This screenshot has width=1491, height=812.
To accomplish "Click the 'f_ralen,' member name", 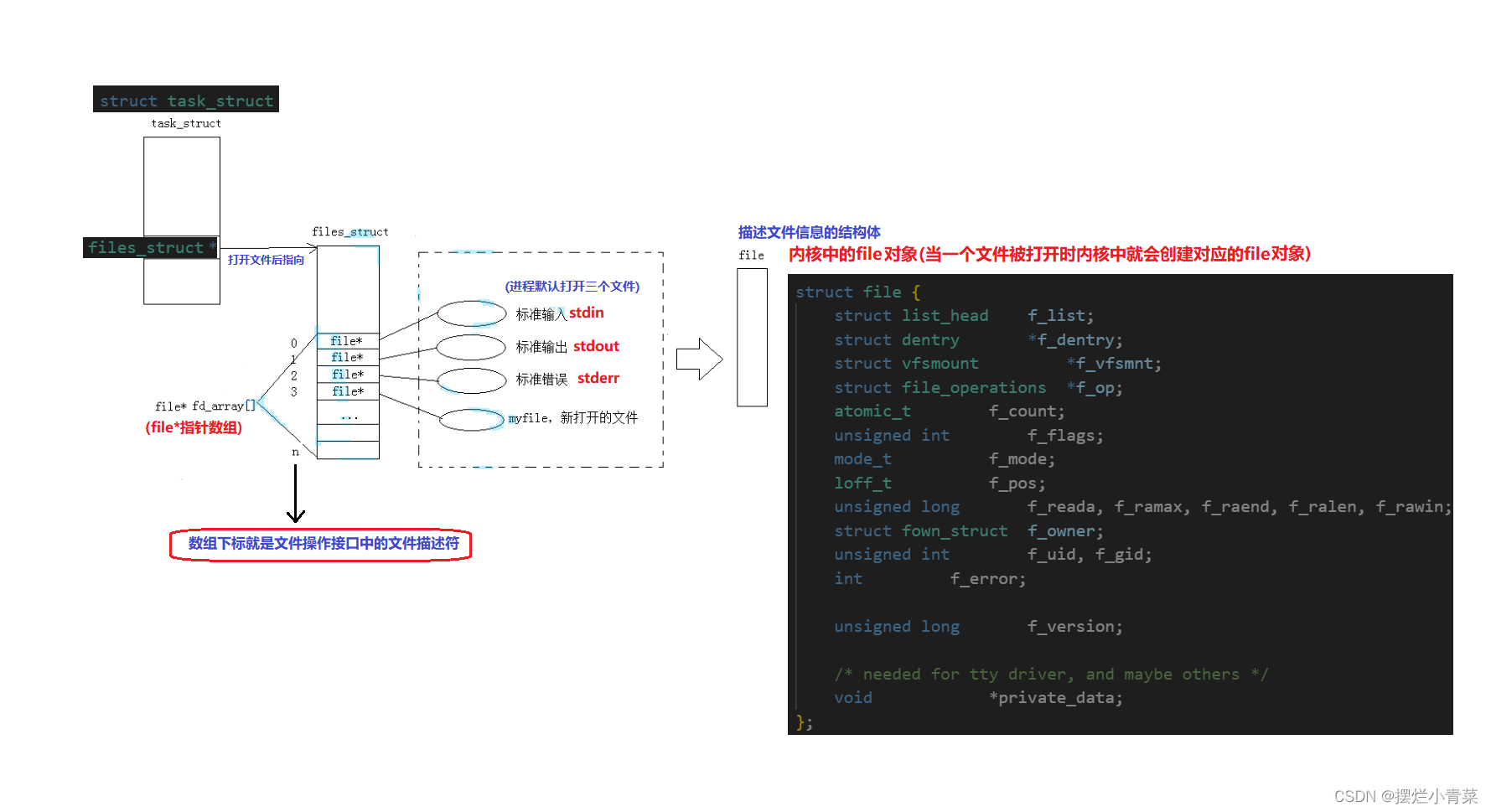I will 1327,507.
